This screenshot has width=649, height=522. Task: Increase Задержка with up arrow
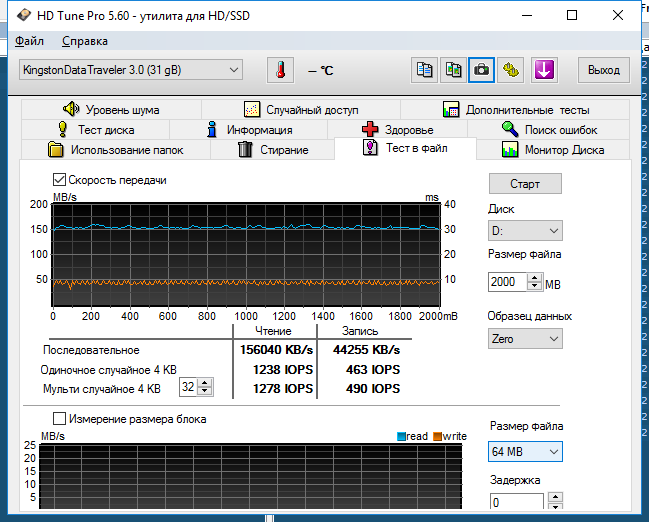(555, 497)
